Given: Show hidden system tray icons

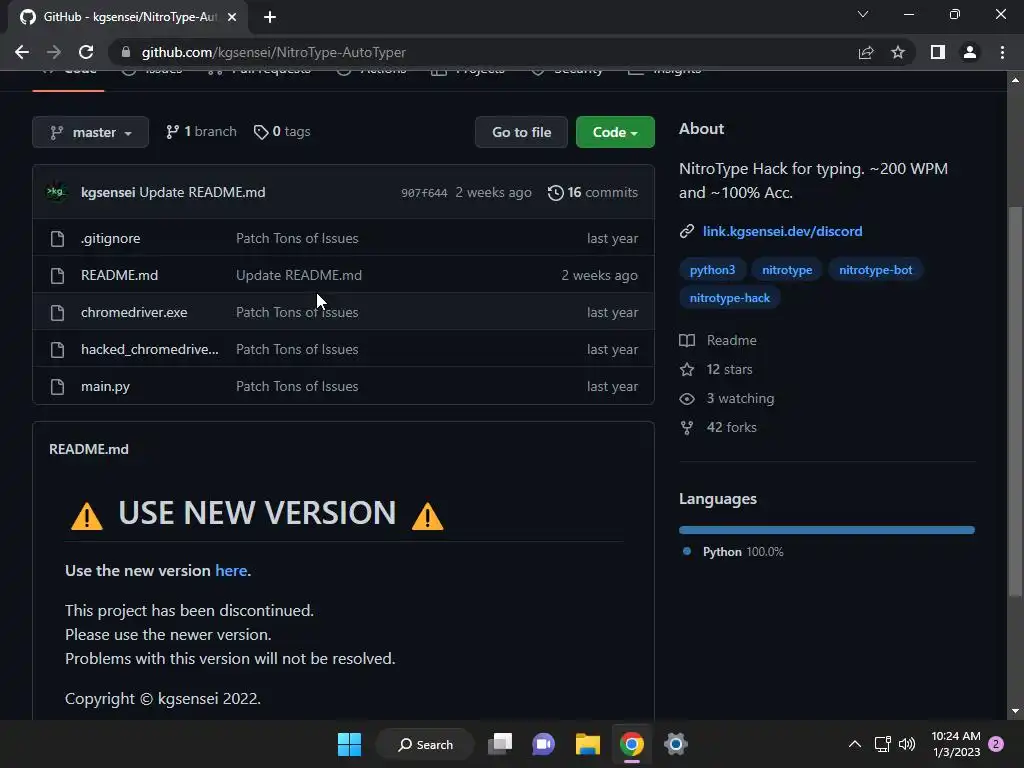Looking at the screenshot, I should click(854, 744).
